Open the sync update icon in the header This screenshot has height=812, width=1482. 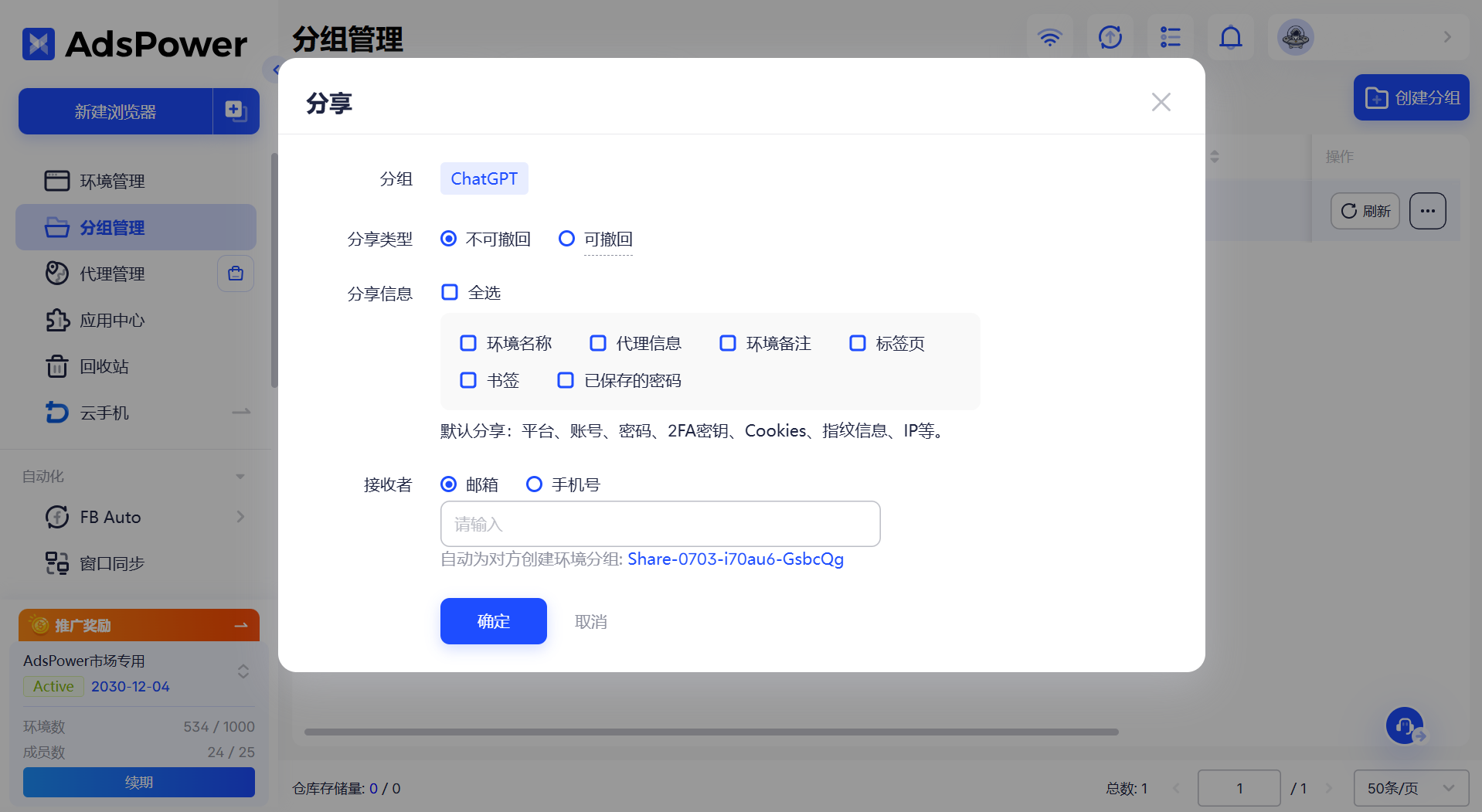pos(1110,37)
